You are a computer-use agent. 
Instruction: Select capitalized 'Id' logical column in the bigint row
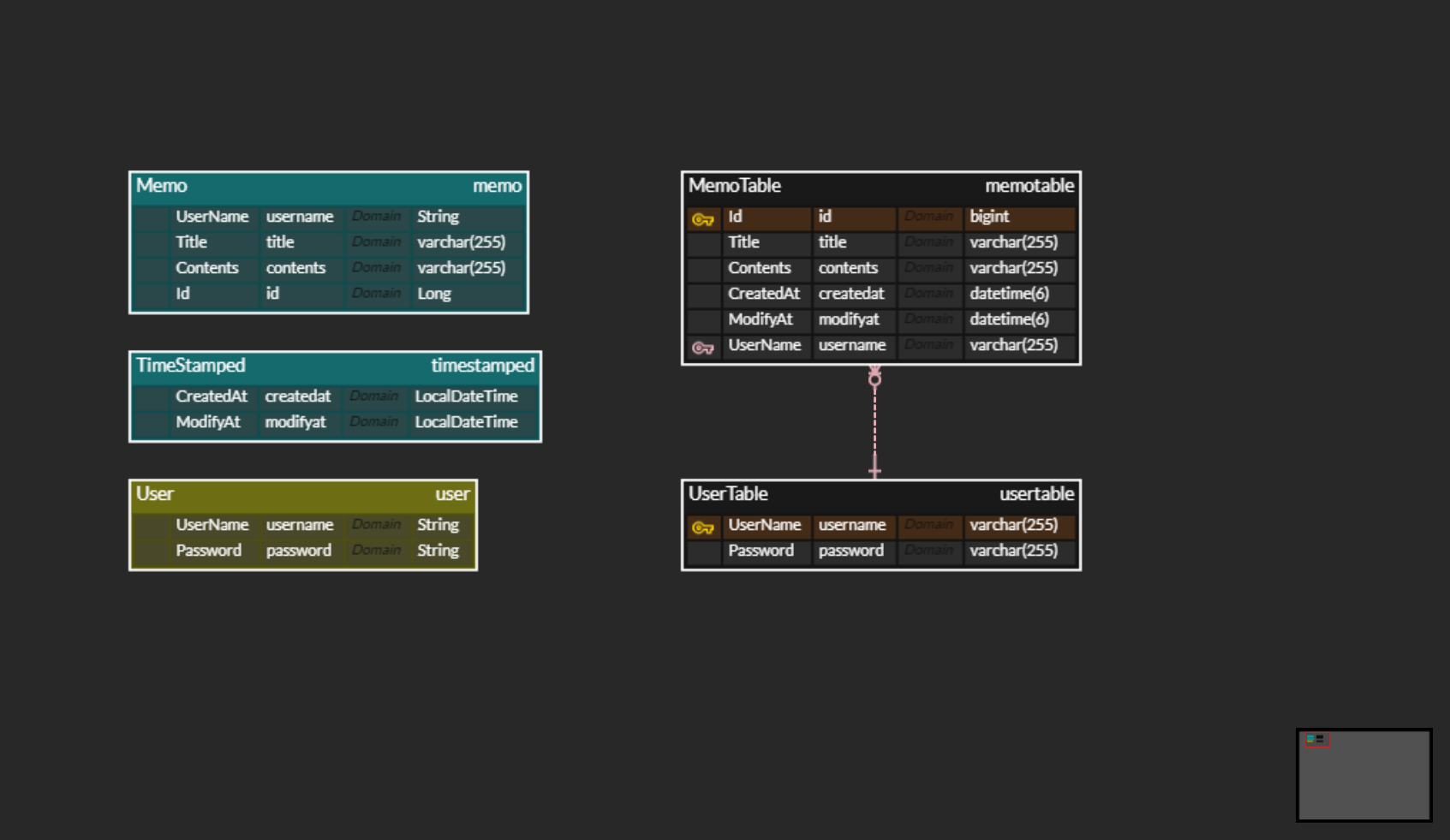coord(736,217)
